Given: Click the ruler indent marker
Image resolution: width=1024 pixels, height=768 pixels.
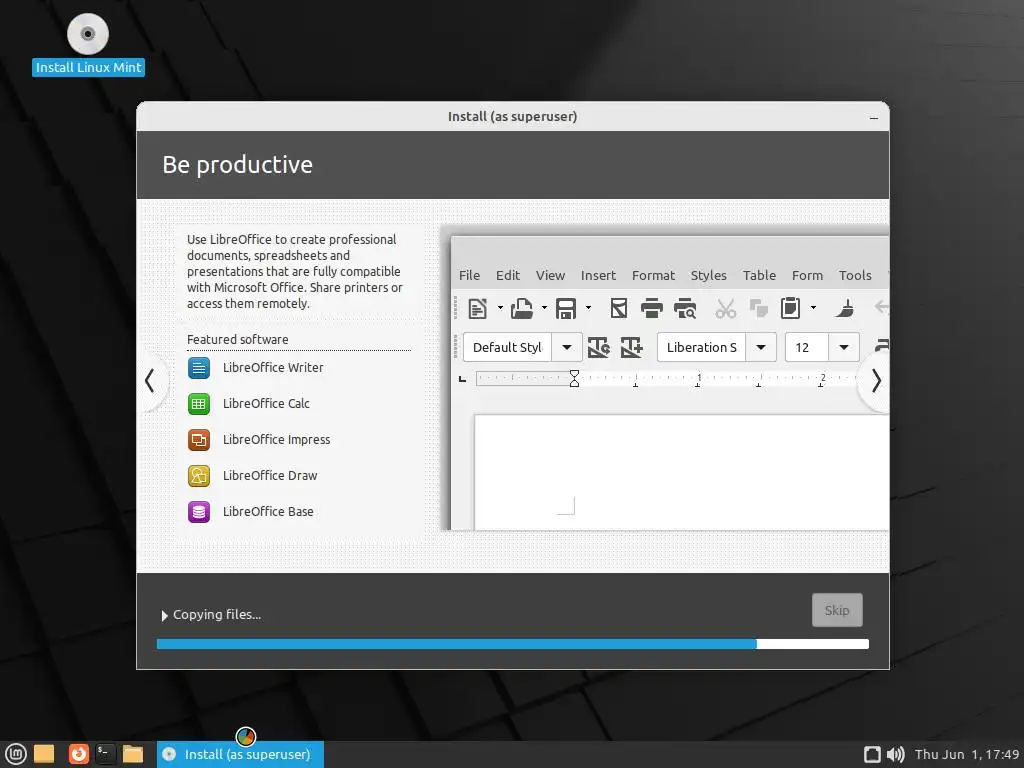Looking at the screenshot, I should pyautogui.click(x=574, y=379).
